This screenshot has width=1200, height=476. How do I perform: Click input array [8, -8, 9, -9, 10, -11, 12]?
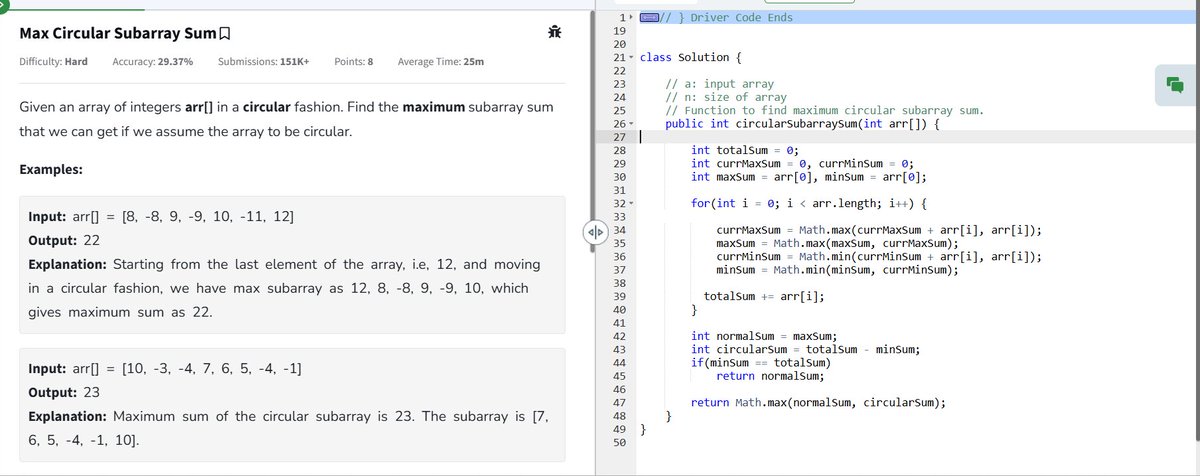[206, 217]
